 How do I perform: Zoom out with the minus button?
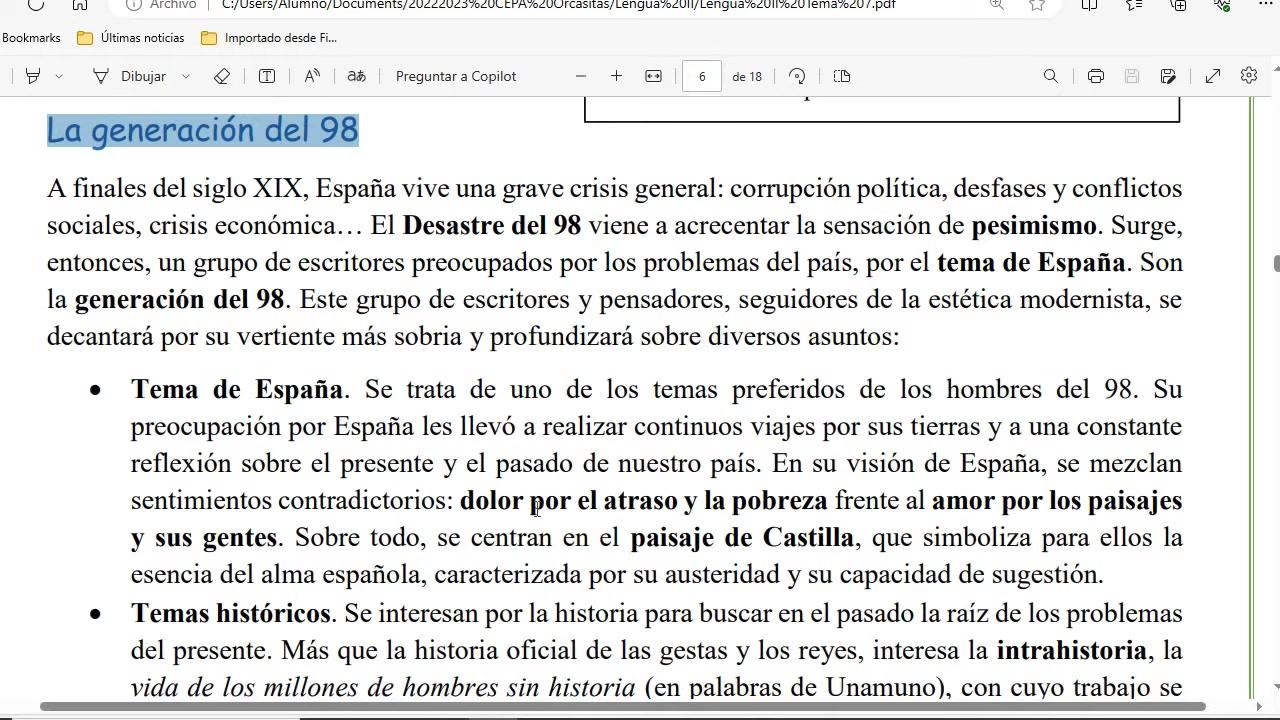click(x=581, y=76)
